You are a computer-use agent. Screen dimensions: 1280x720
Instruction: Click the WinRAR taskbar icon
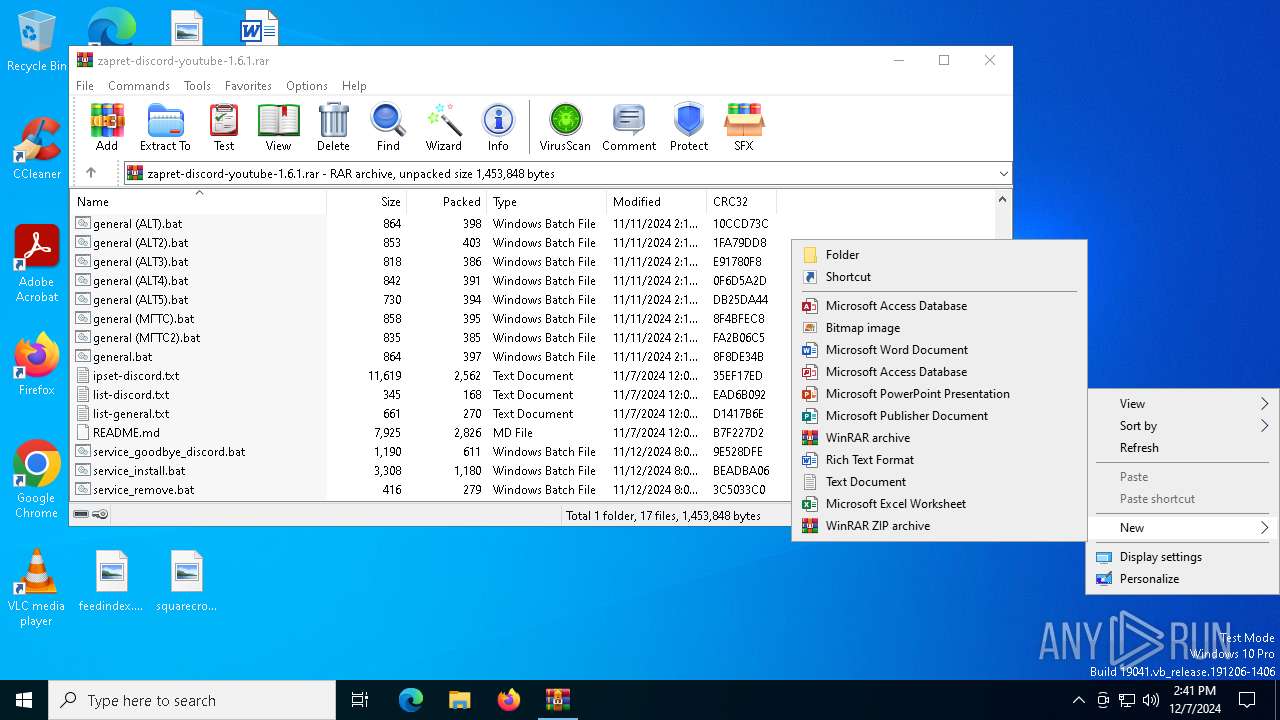(557, 700)
